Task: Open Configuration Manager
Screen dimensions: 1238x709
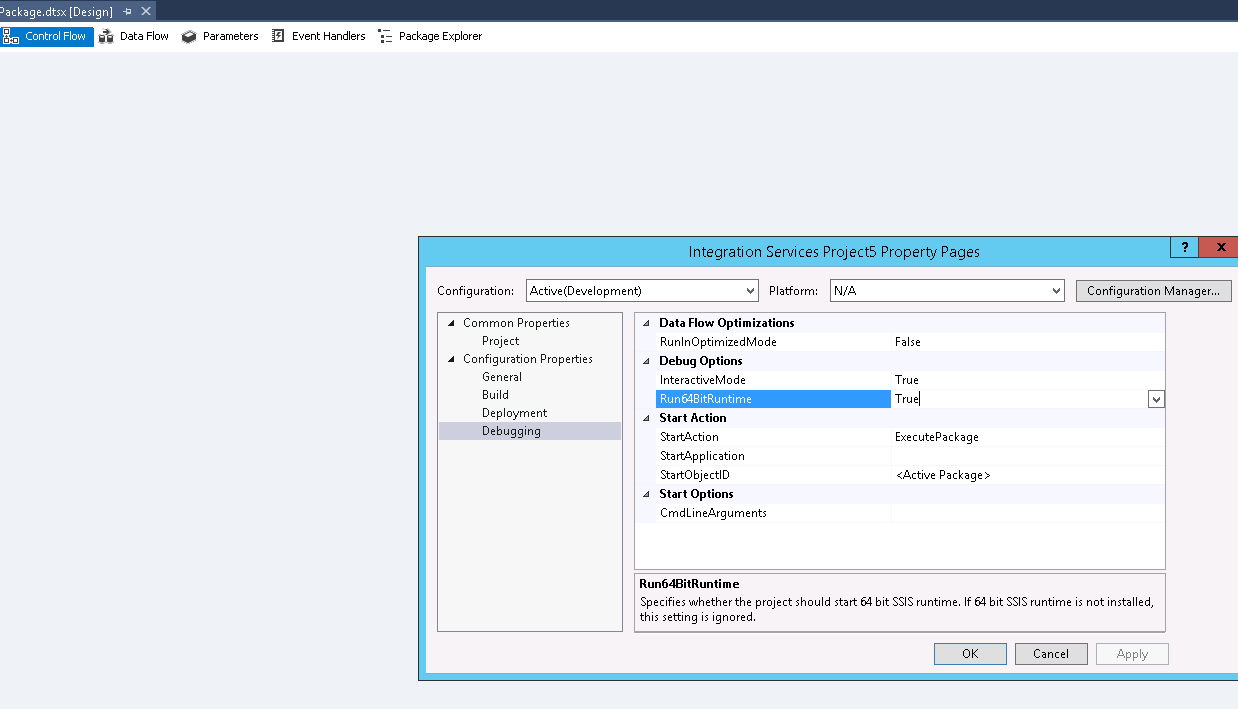Action: [x=1152, y=291]
